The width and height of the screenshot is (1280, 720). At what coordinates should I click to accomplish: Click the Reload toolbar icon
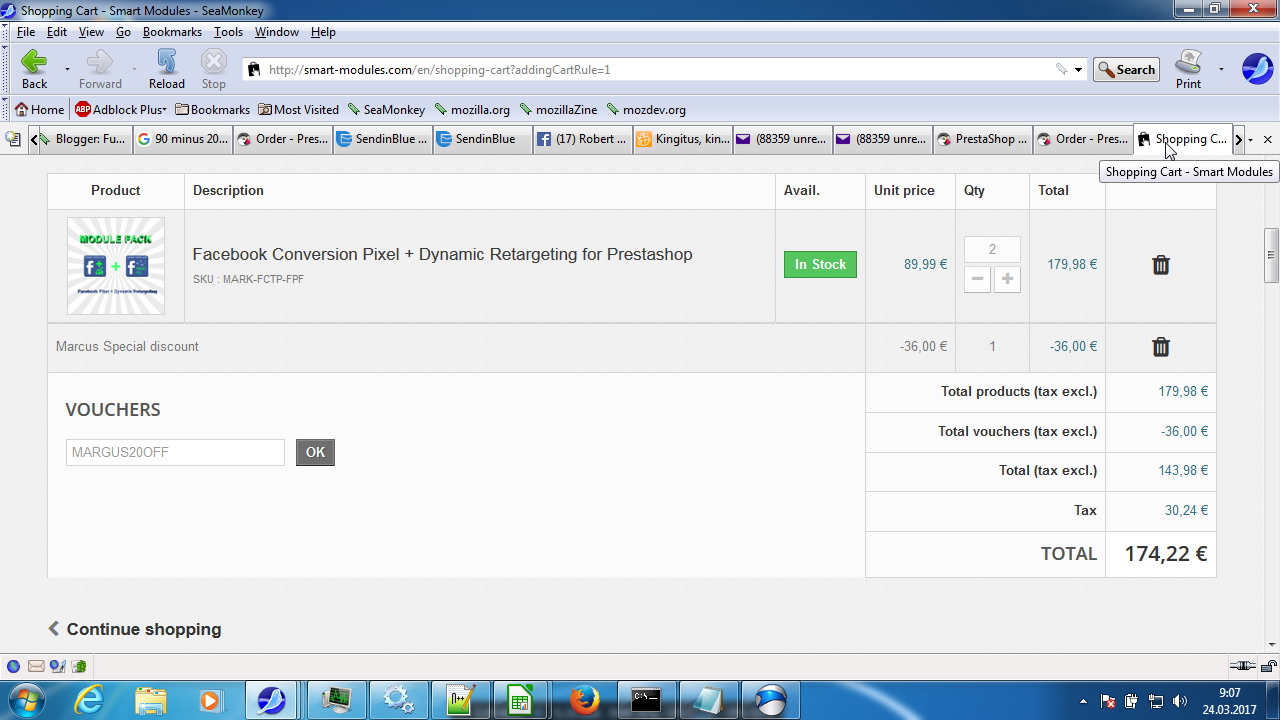pos(166,62)
